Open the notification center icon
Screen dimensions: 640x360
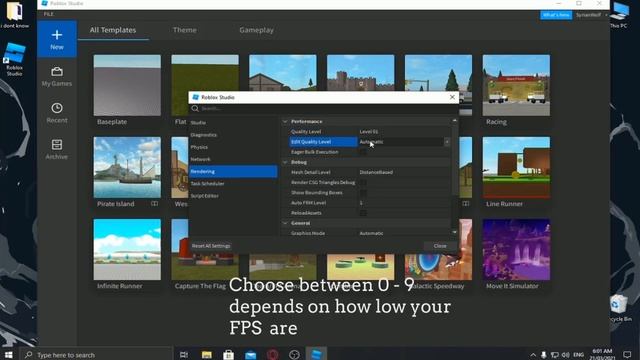point(627,355)
